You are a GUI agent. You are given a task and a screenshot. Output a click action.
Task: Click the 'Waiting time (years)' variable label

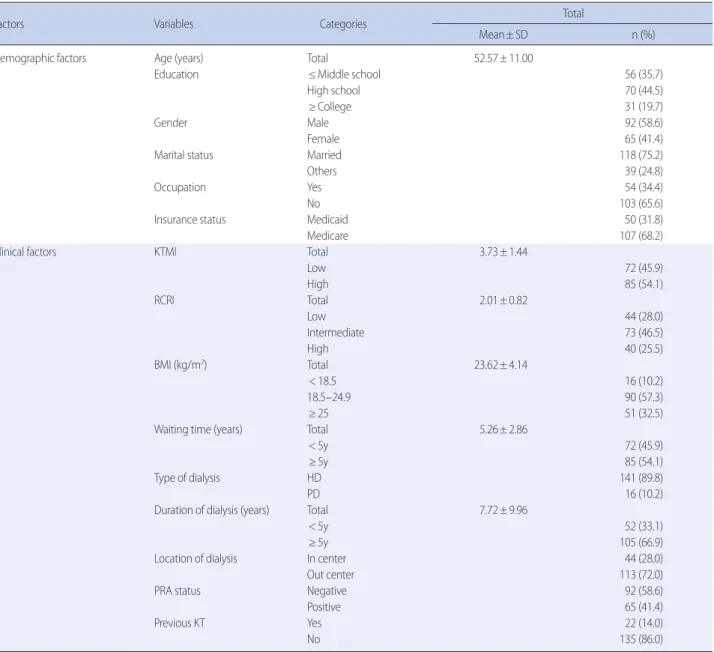[x=198, y=430]
